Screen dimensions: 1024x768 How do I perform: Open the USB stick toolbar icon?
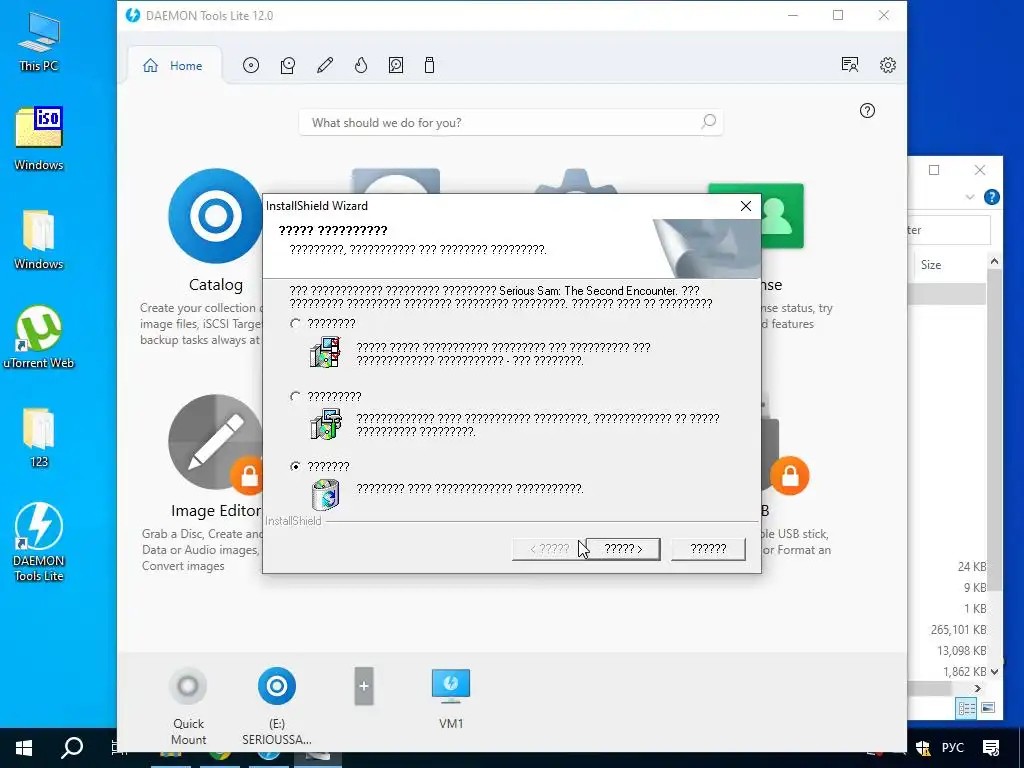click(429, 65)
